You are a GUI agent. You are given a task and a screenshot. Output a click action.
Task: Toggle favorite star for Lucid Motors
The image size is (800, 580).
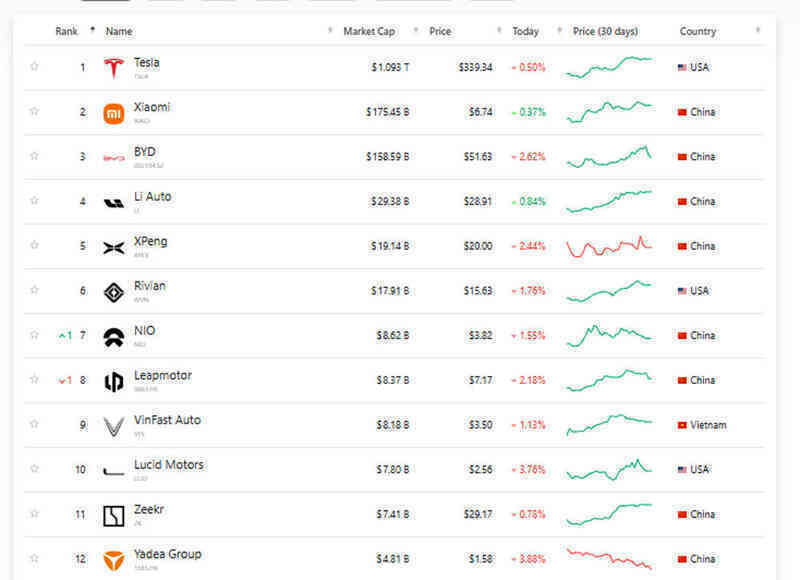[34, 468]
